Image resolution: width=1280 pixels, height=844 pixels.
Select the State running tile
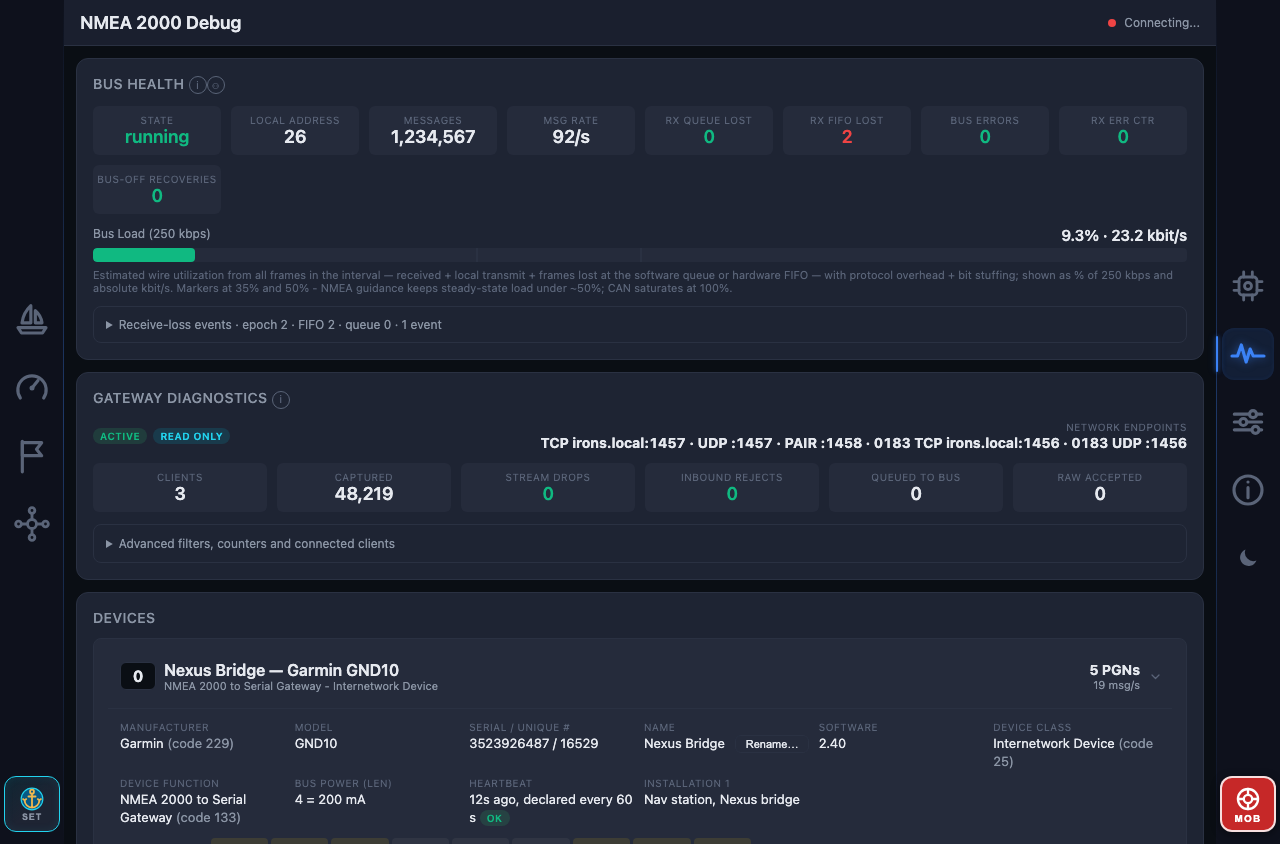coord(157,130)
